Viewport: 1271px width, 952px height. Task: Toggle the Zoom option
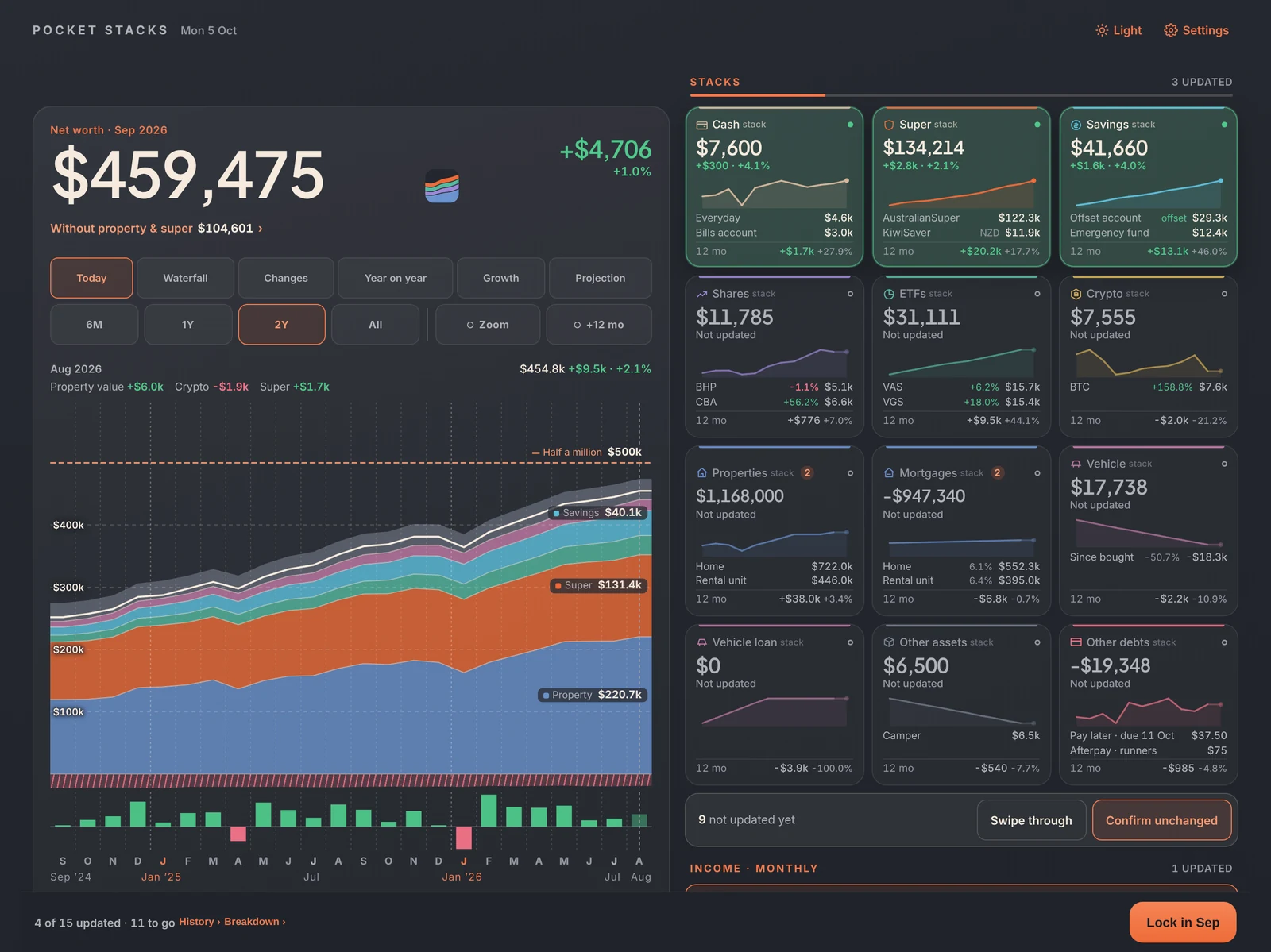[488, 325]
